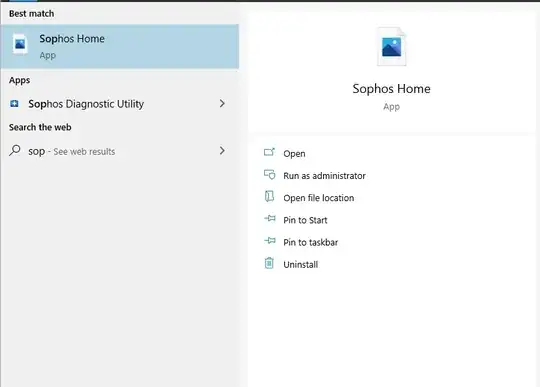This screenshot has width=540, height=387.
Task: Click the Sophos Home app icon in best match
Action: 20,44
